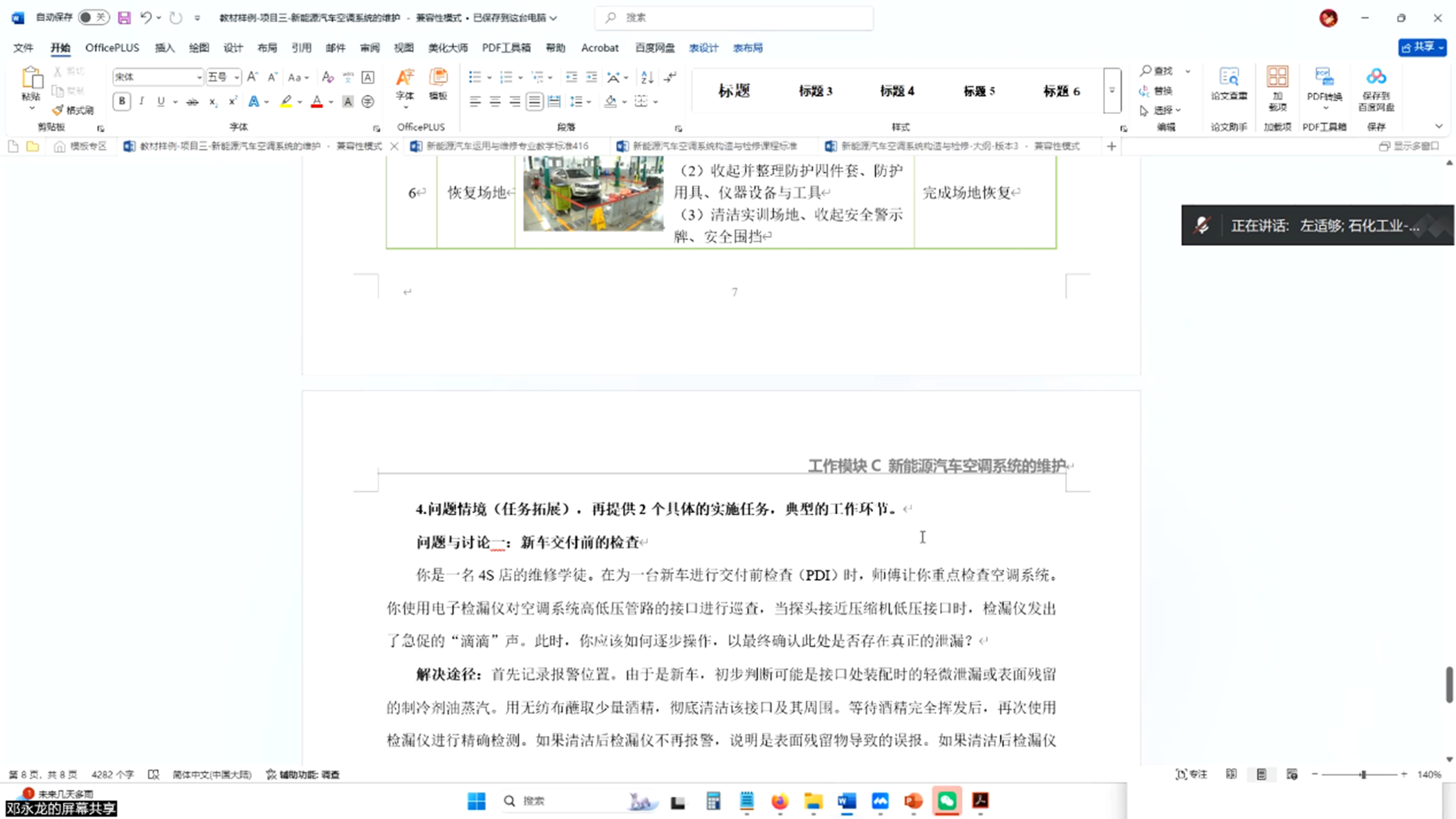The height and width of the screenshot is (819, 1456).
Task: Toggle Italic formatting button
Action: pyautogui.click(x=141, y=101)
